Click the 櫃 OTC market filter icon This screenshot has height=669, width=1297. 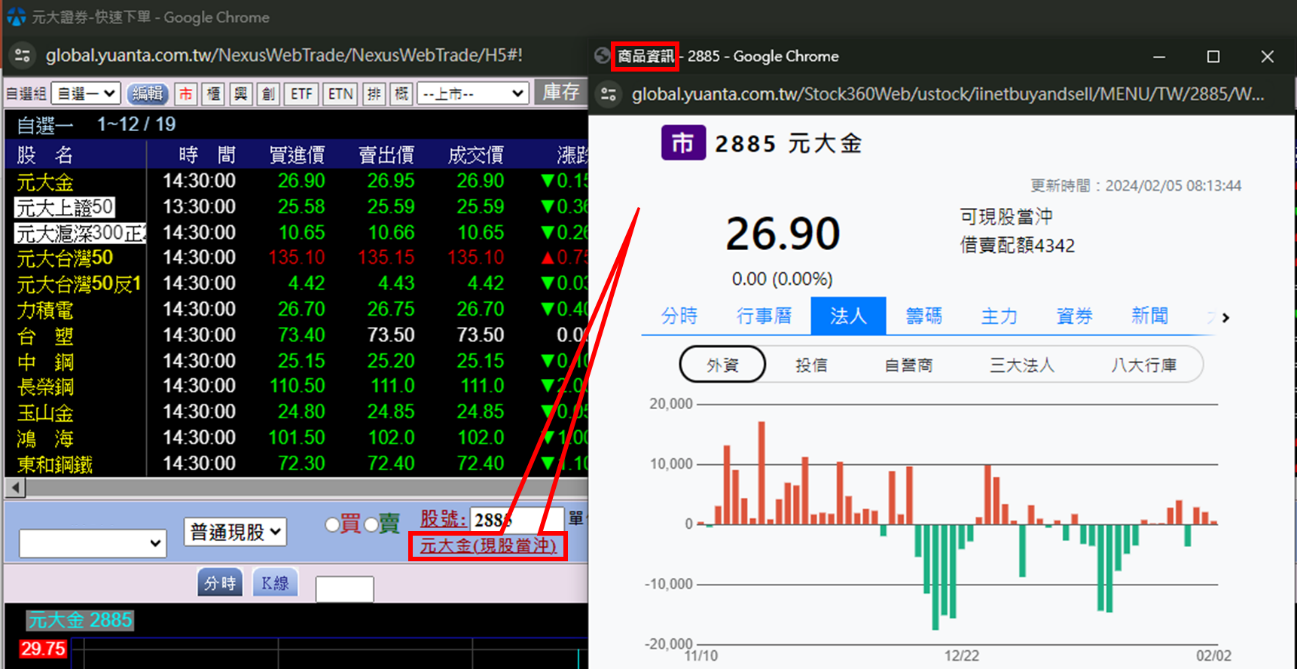(x=212, y=94)
